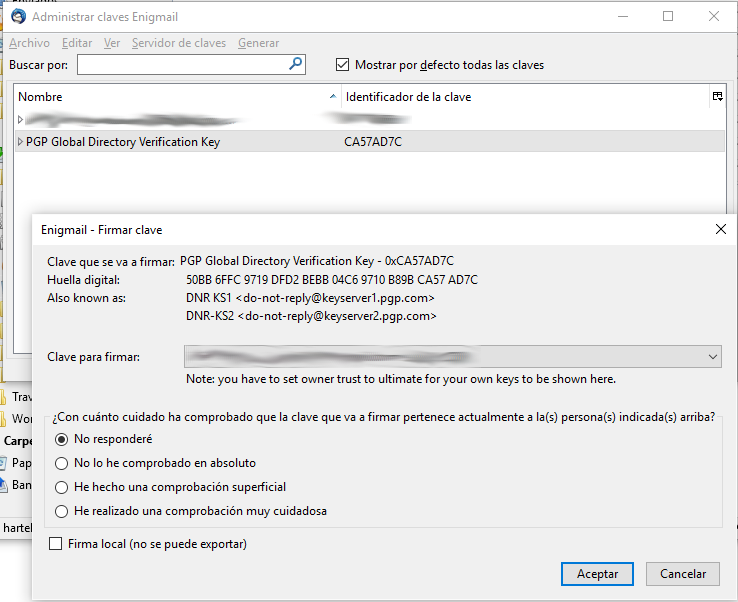Open the Ver menu

coord(112,43)
